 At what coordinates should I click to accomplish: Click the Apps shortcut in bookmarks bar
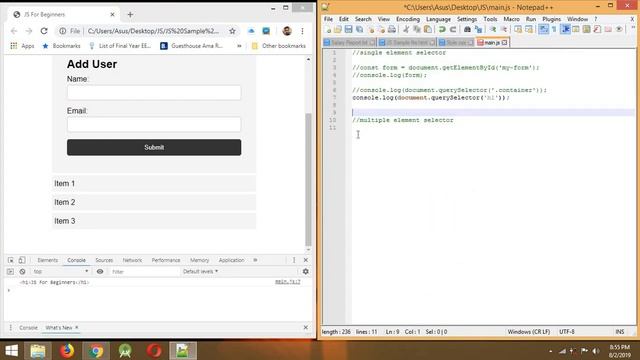22,46
